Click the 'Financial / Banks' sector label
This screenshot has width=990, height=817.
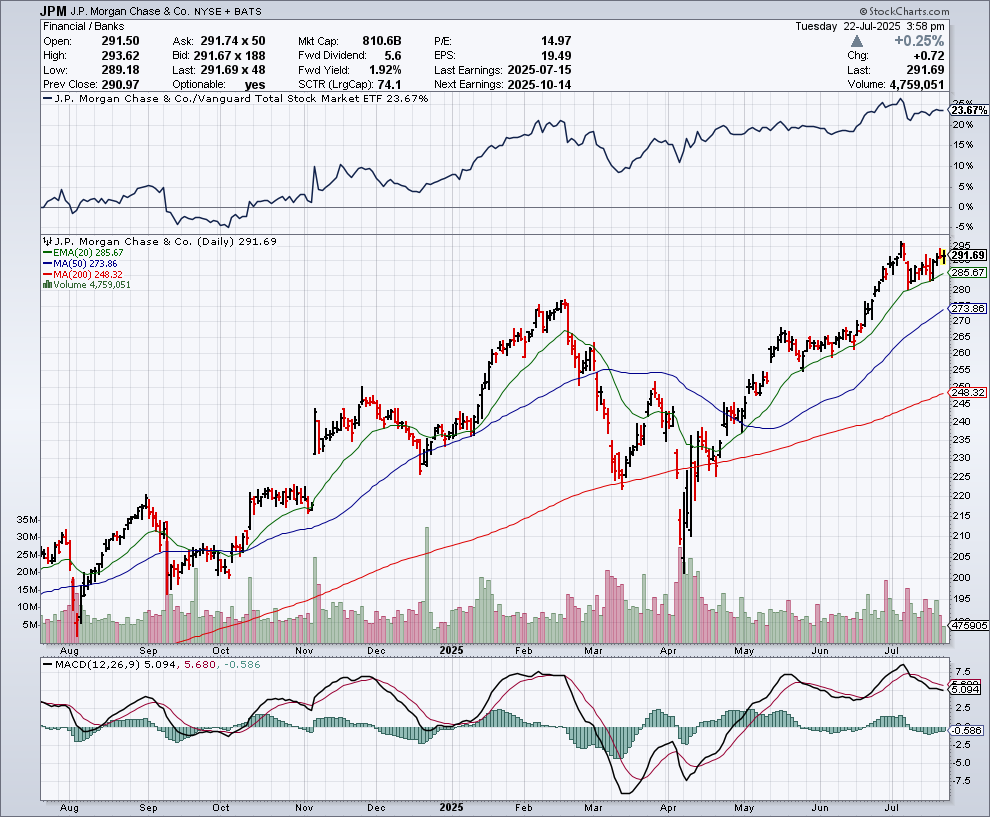coord(83,27)
